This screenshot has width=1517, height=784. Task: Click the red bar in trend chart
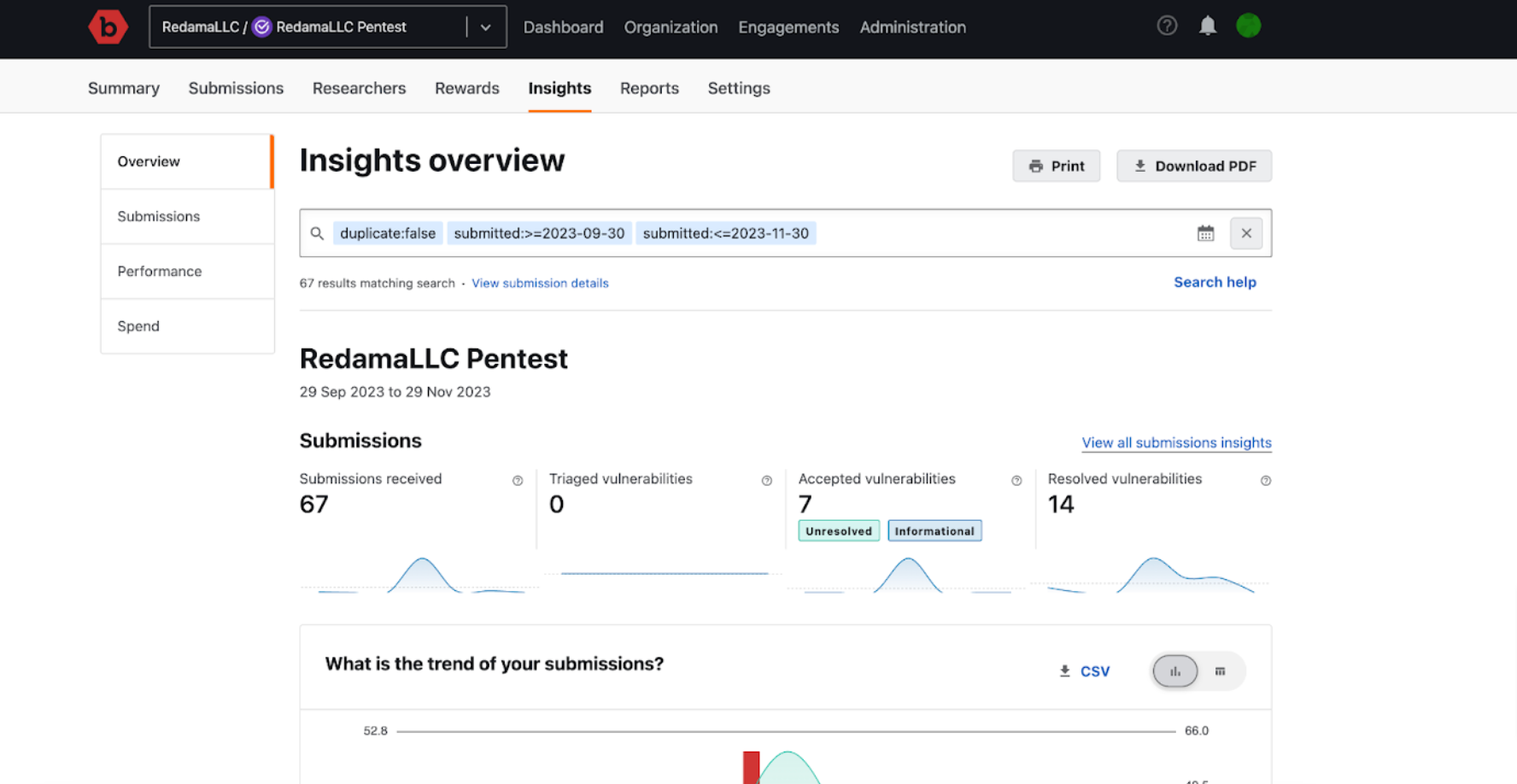pyautogui.click(x=751, y=768)
